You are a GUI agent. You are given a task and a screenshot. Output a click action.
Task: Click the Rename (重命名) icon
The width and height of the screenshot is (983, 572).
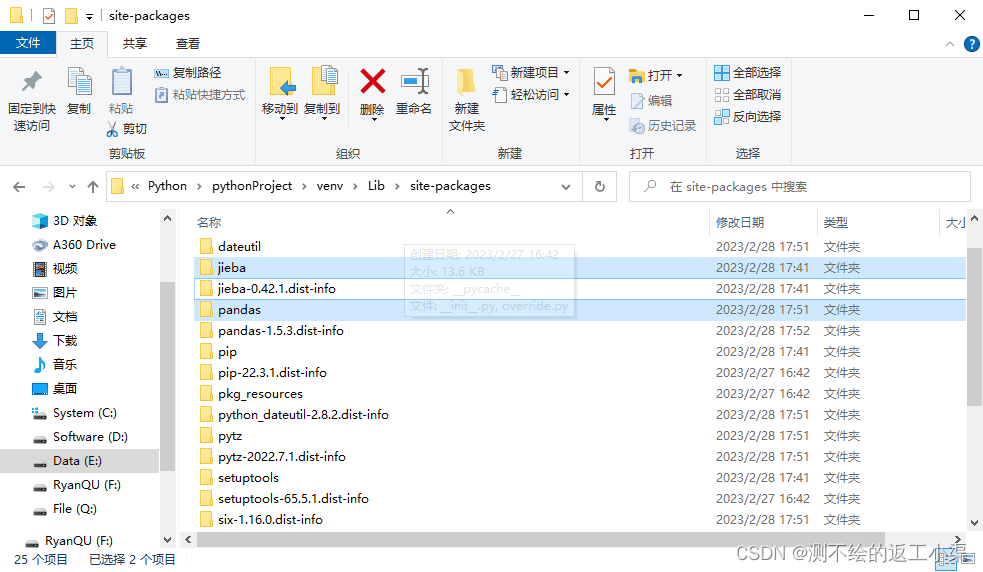pyautogui.click(x=414, y=82)
